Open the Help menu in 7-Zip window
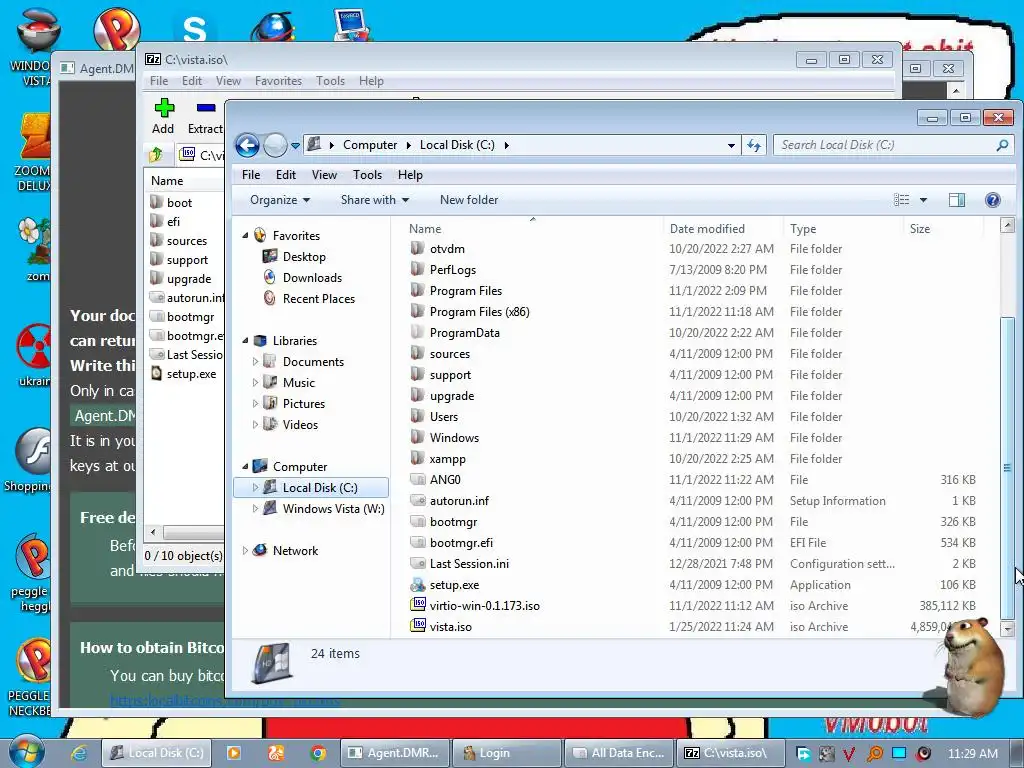The height and width of the screenshot is (768, 1024). (x=371, y=81)
